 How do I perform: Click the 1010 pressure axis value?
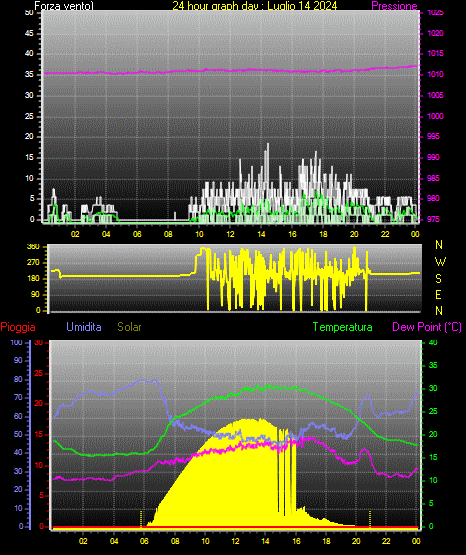click(x=435, y=74)
